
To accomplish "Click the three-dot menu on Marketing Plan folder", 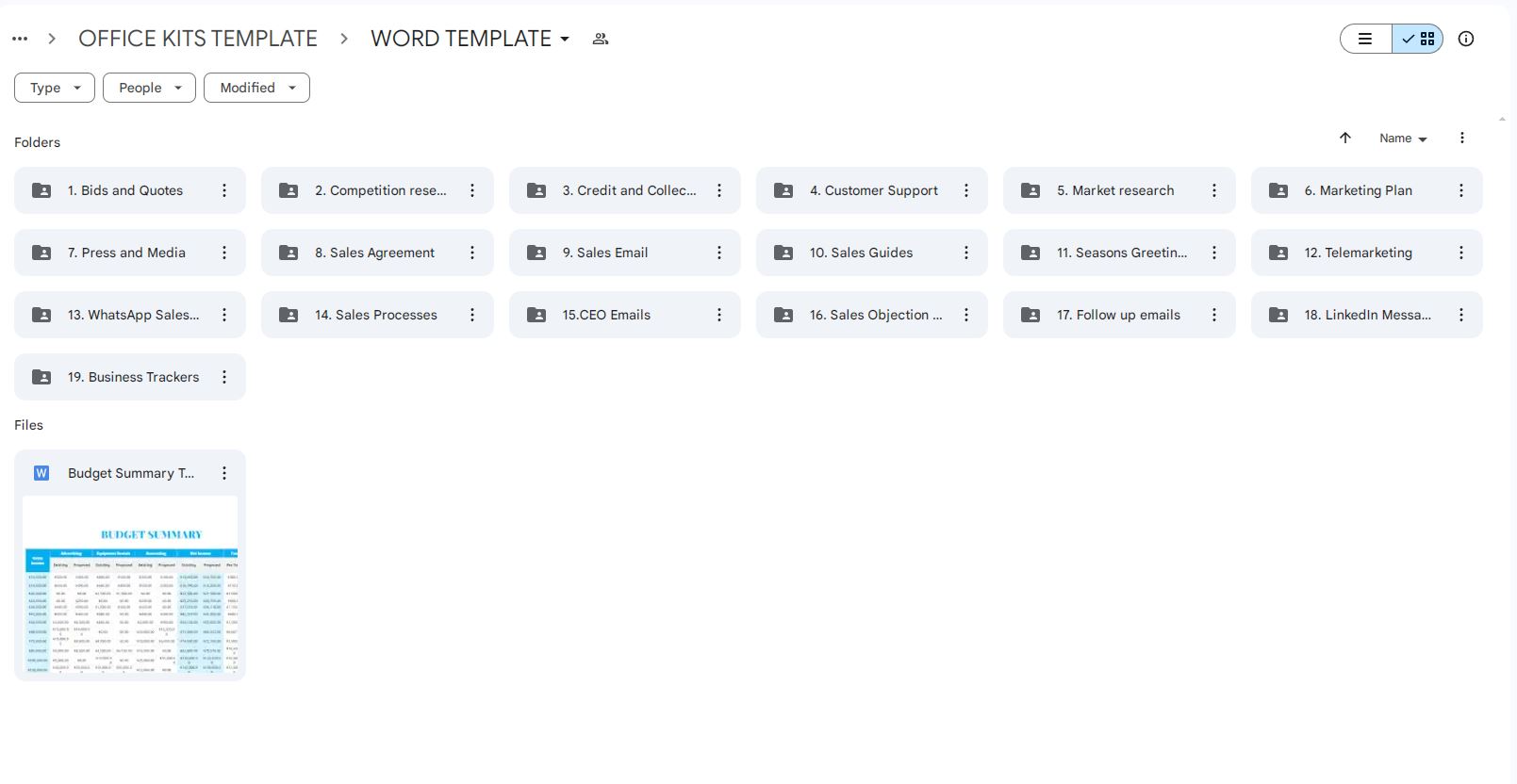I will point(1460,190).
